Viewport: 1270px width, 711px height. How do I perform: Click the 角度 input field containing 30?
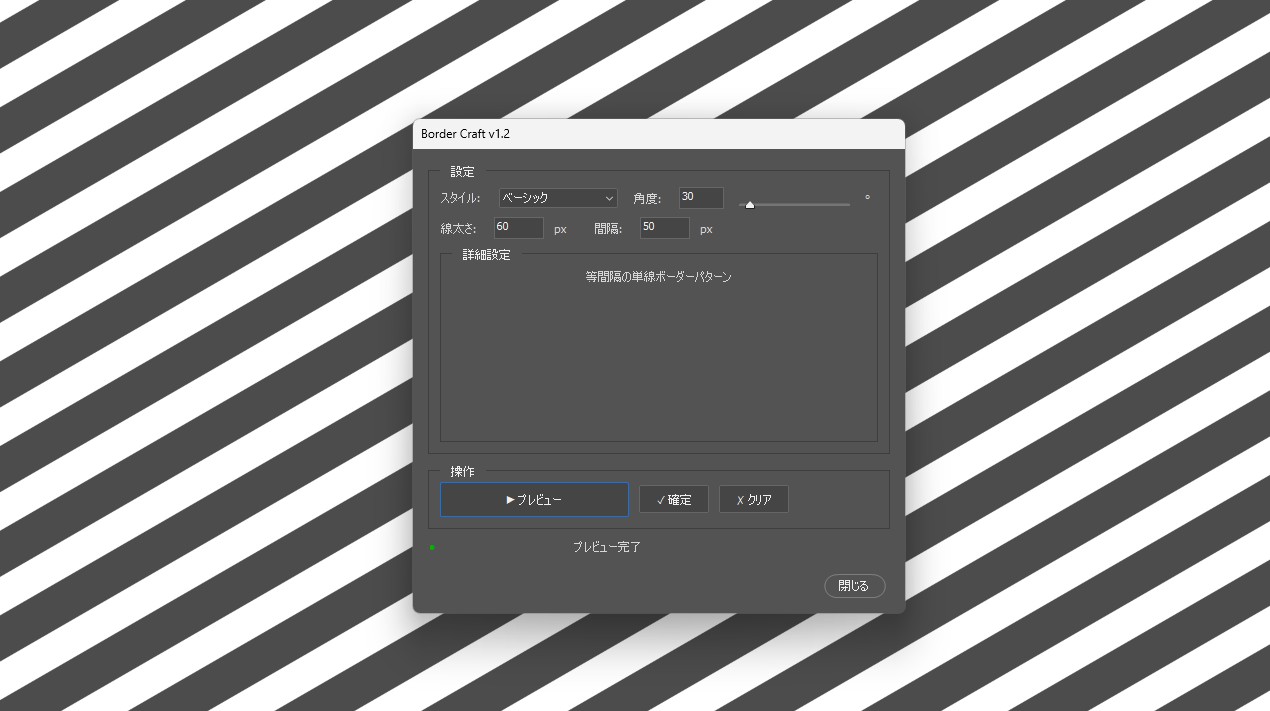pos(700,198)
